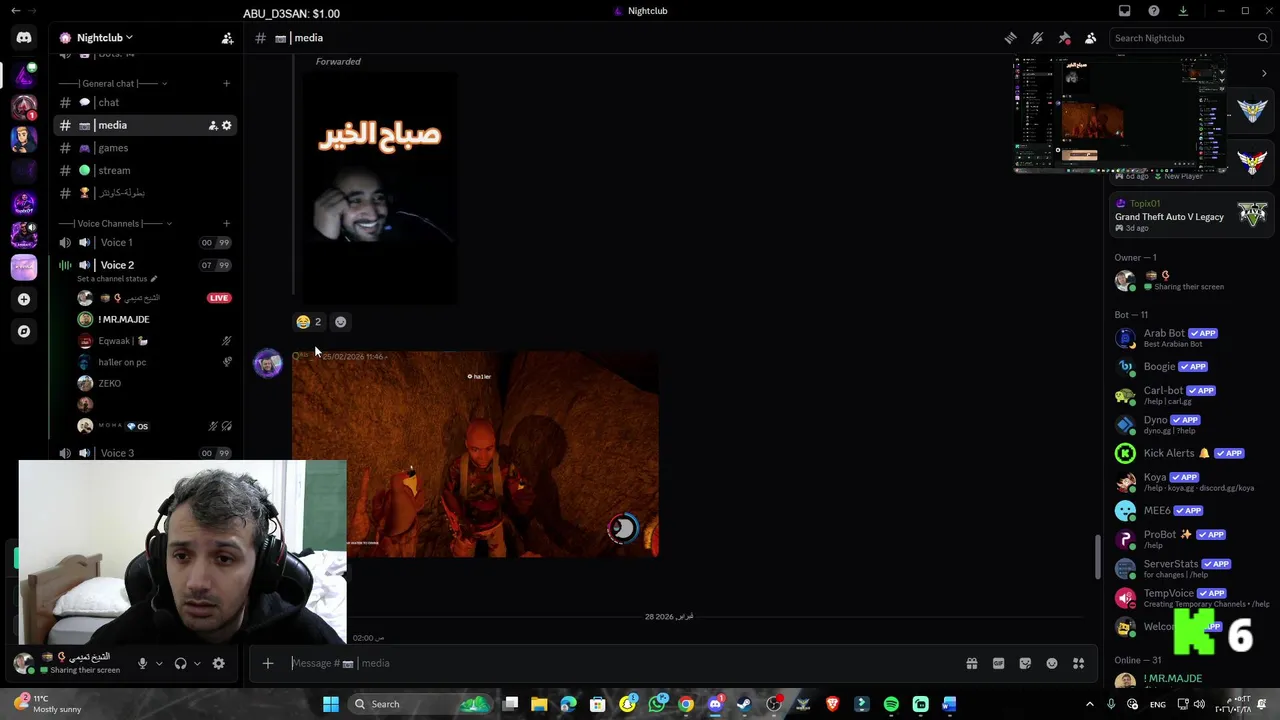Image resolution: width=1280 pixels, height=720 pixels.
Task: Add a new server with plus icon
Action: pyautogui.click(x=24, y=299)
